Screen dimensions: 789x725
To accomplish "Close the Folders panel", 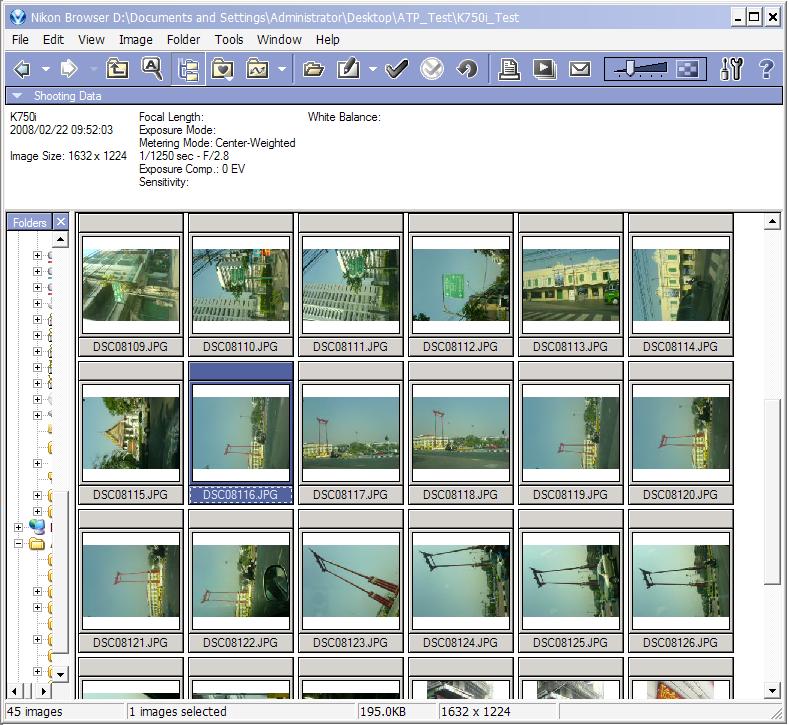I will coord(61,222).
